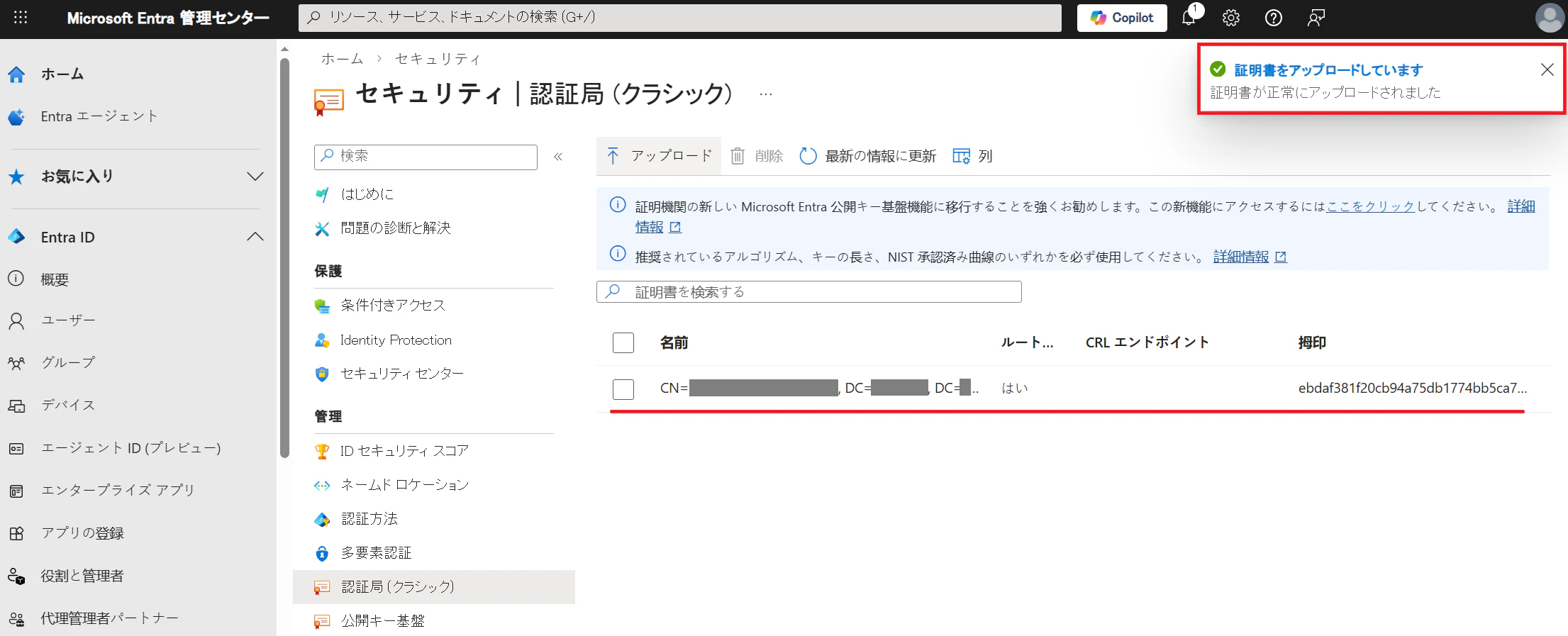This screenshot has height=636, width=1568.
Task: View notifications bell
Action: pyautogui.click(x=1189, y=18)
